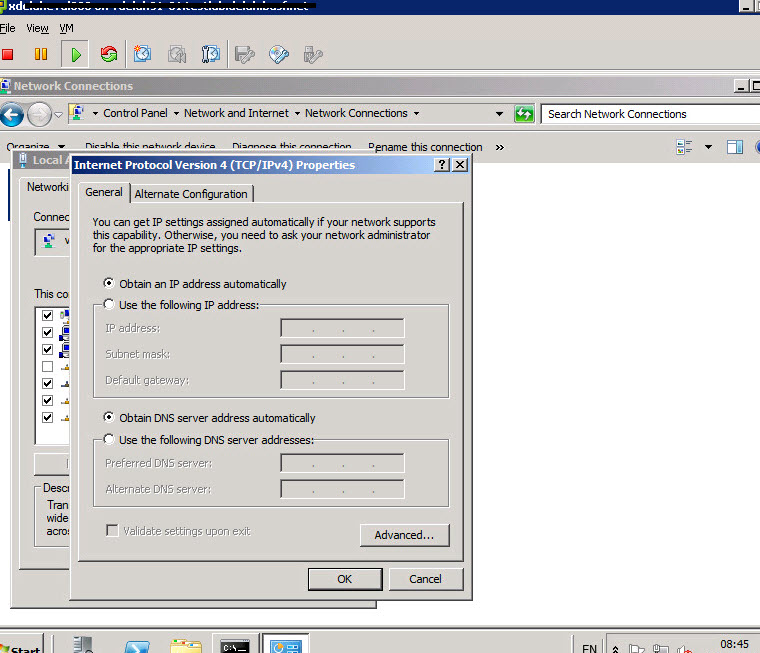Uncheck the first item in the connection list
This screenshot has width=760, height=653.
[x=47, y=315]
